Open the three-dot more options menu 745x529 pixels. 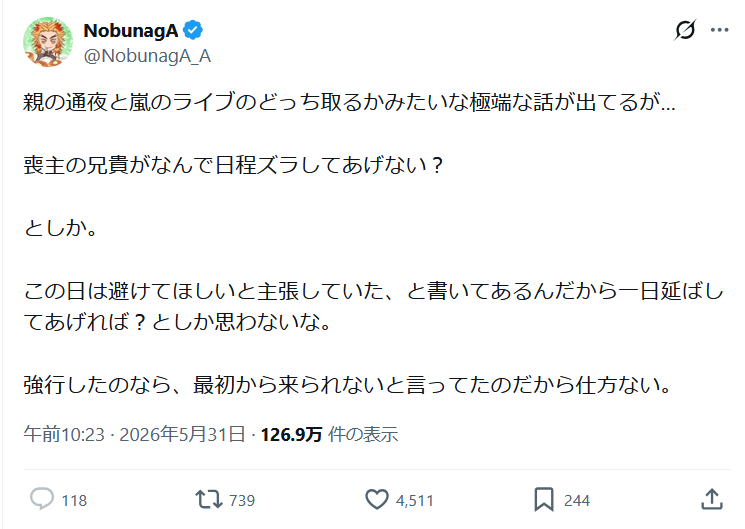tap(719, 30)
